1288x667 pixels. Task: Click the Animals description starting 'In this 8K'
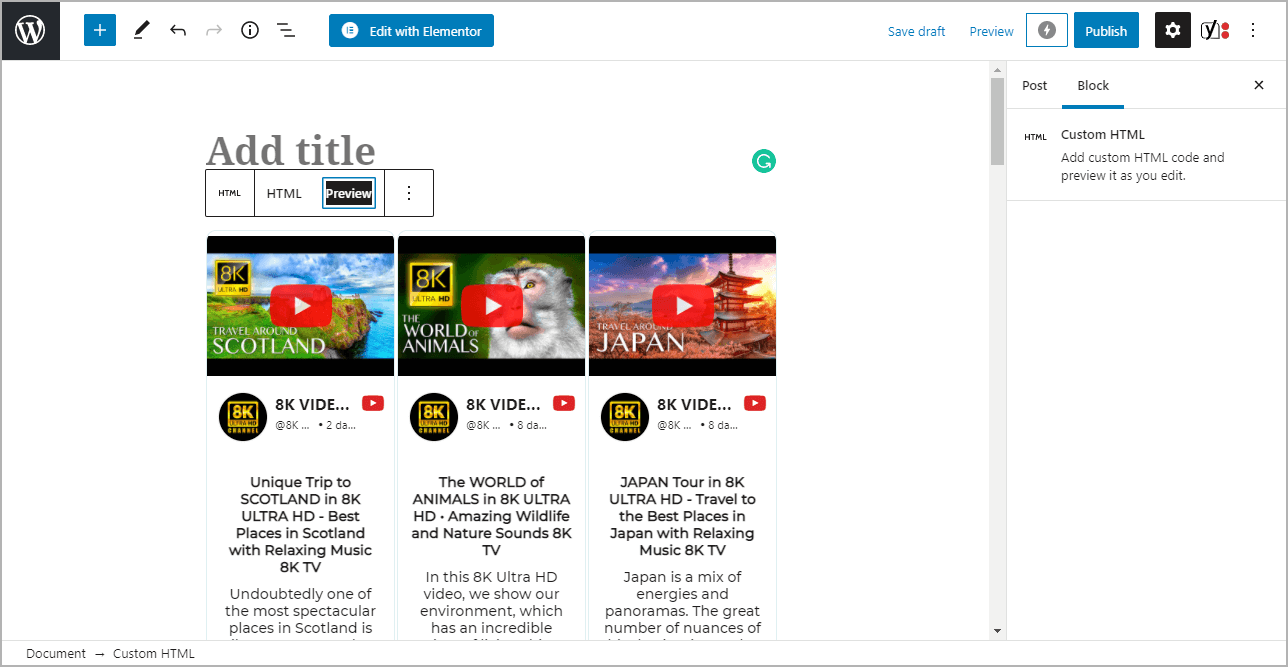point(491,602)
